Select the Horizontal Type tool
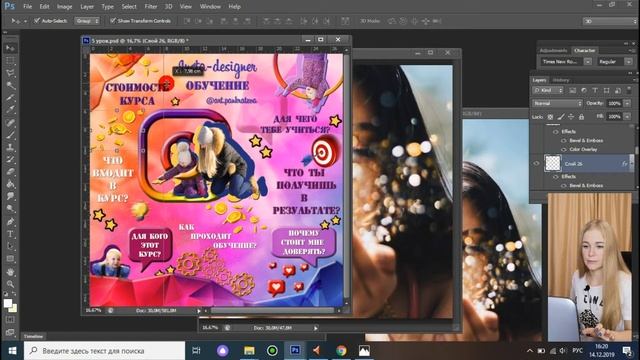 point(10,234)
